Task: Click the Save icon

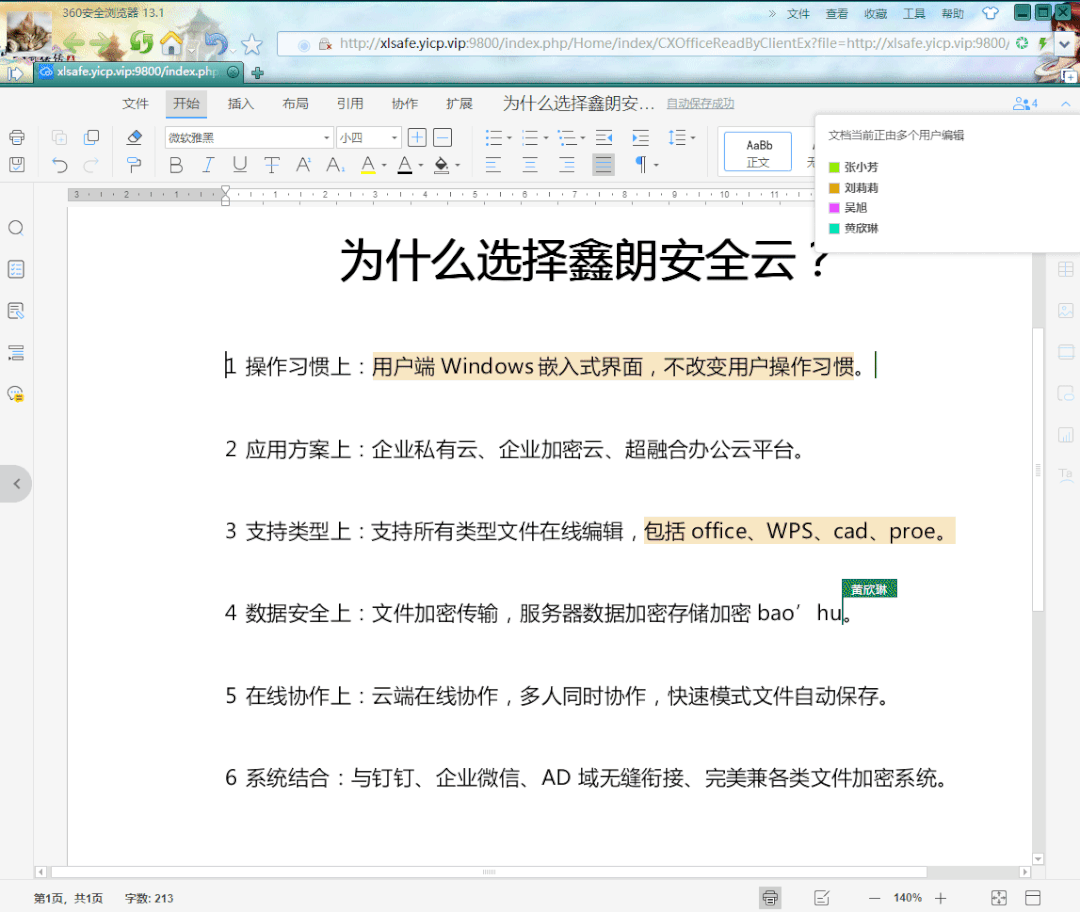Action: (16, 165)
